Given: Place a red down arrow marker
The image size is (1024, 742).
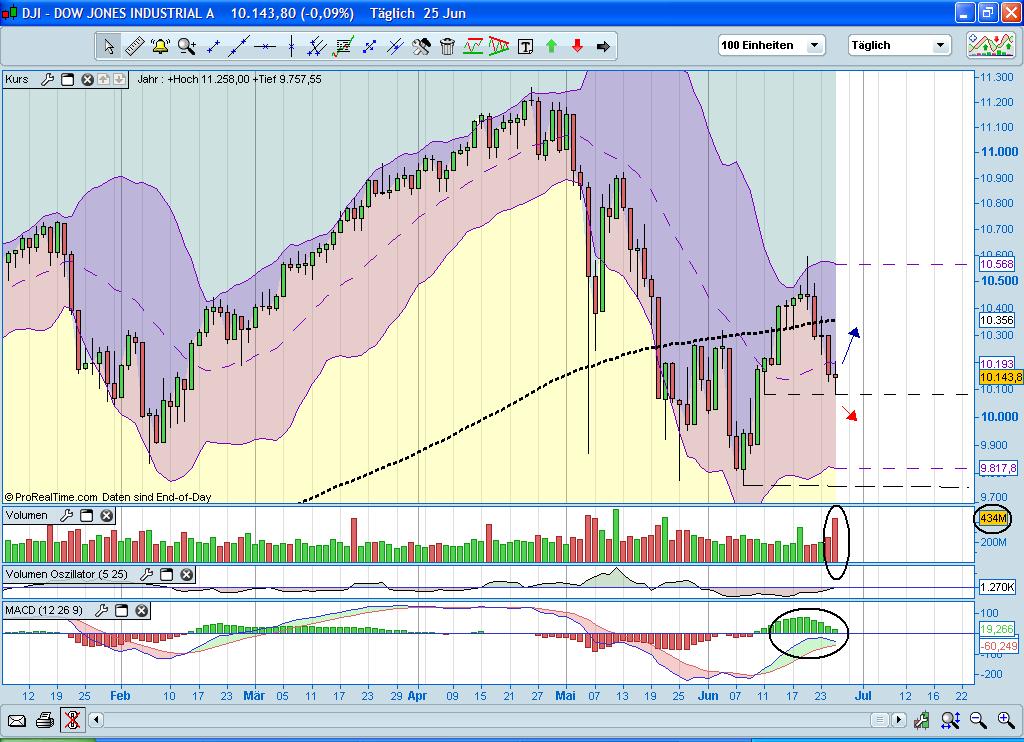Looking at the screenshot, I should tap(577, 46).
